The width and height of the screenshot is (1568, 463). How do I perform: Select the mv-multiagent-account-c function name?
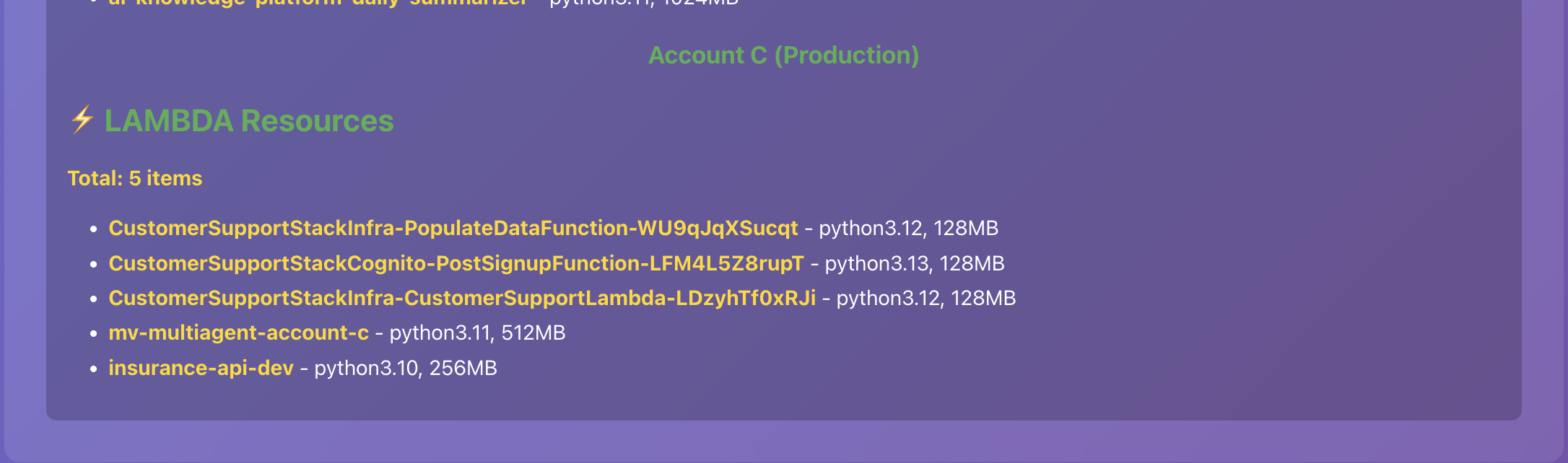(x=238, y=332)
